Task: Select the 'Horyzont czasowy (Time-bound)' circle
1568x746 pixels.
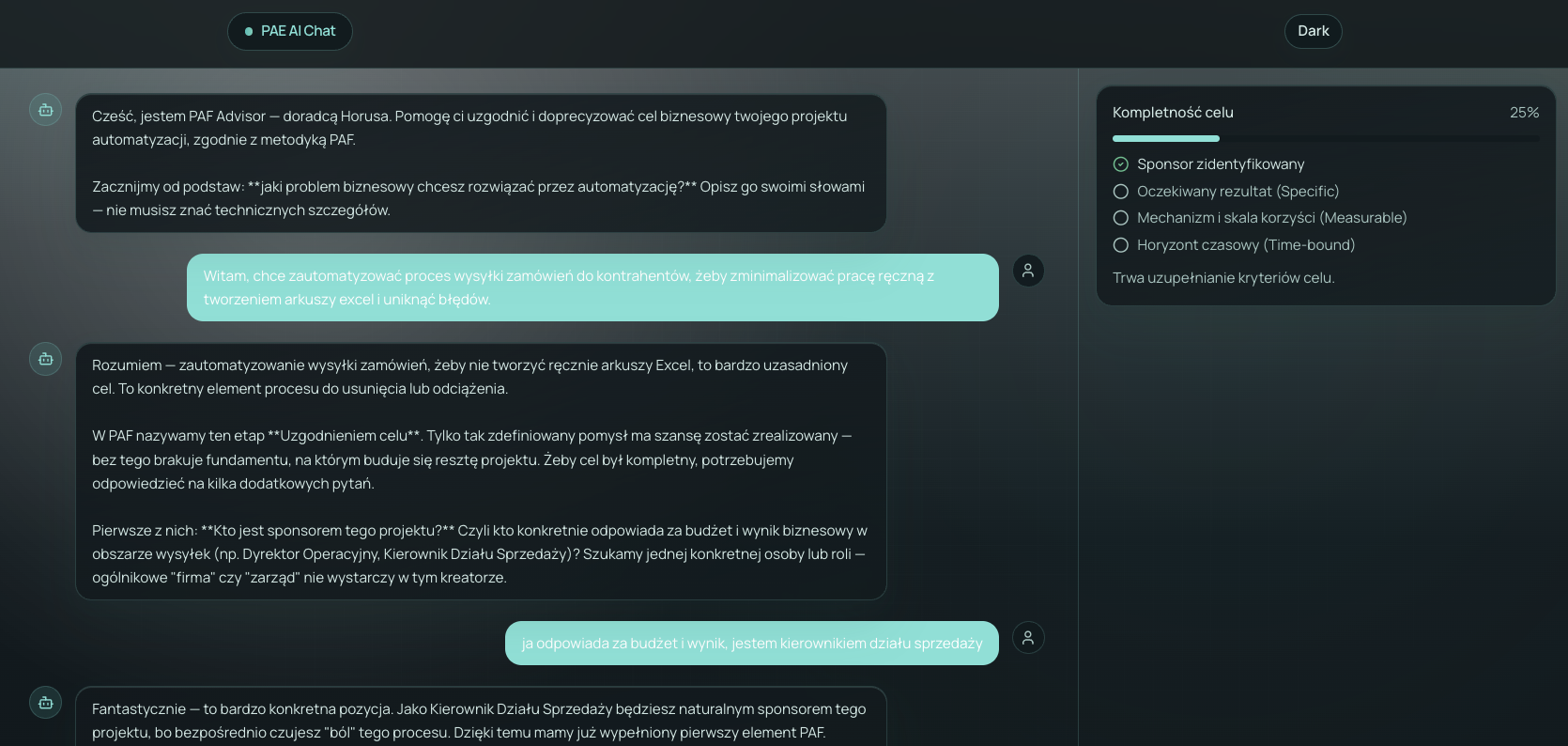Action: tap(1120, 245)
